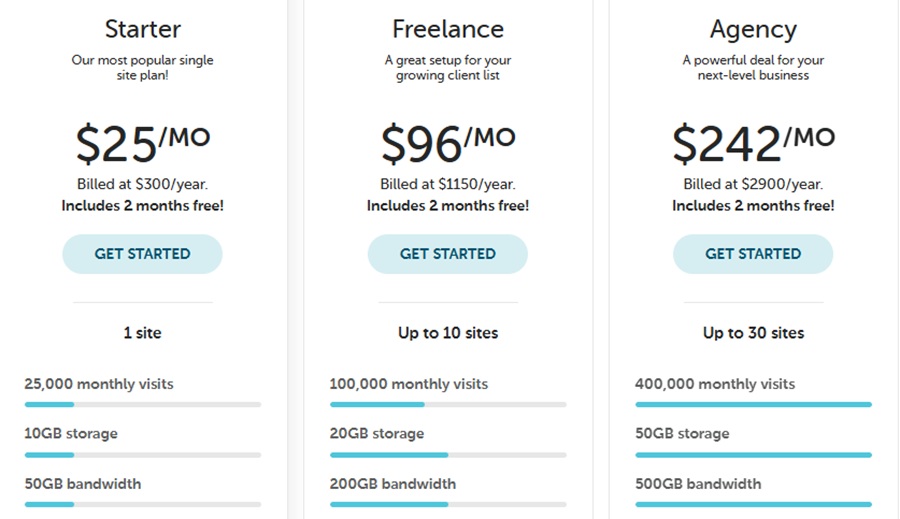Screen dimensions: 900x519
Task: Select the Agency plan heading
Action: 753,29
